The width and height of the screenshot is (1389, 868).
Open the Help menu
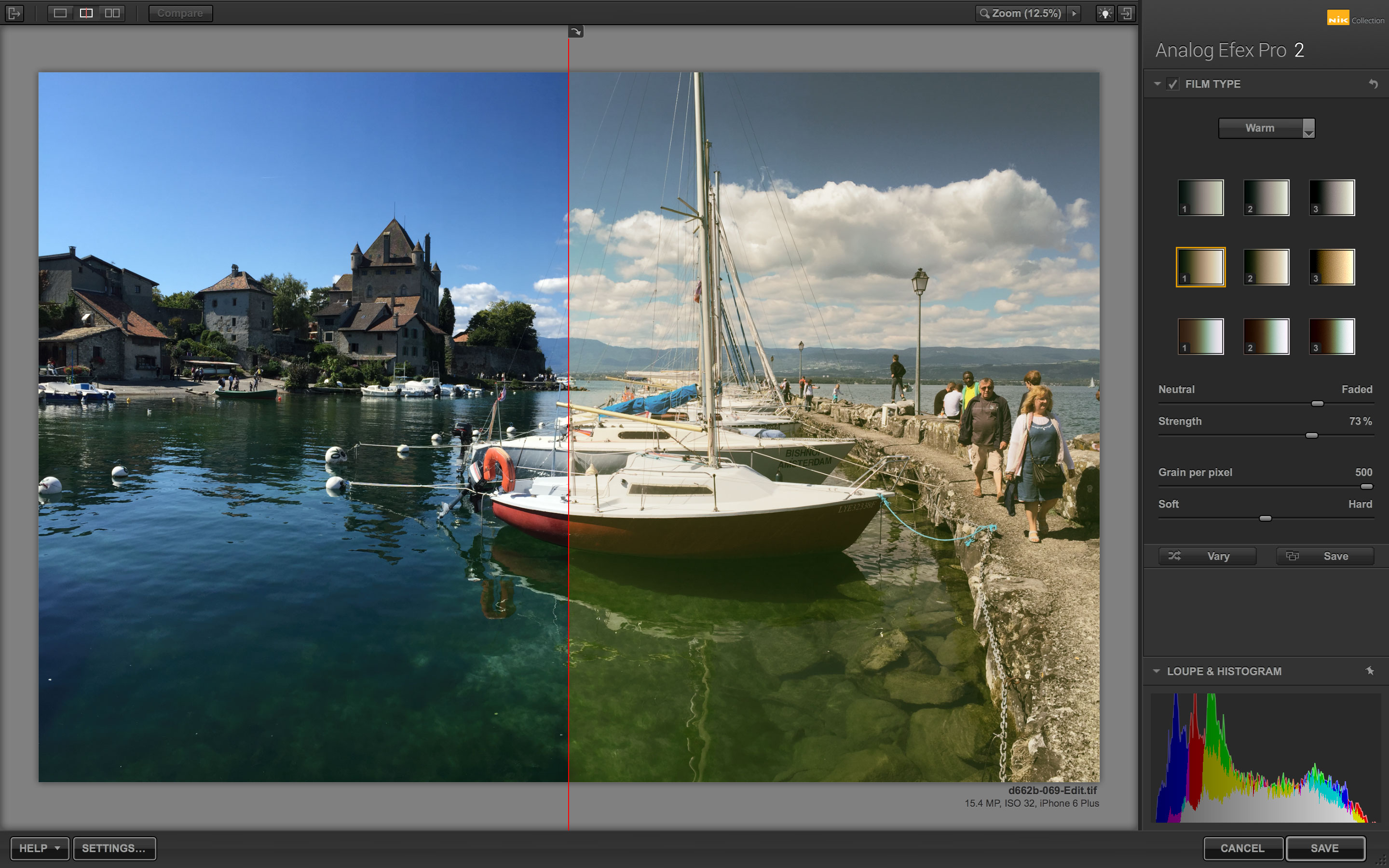[x=39, y=848]
